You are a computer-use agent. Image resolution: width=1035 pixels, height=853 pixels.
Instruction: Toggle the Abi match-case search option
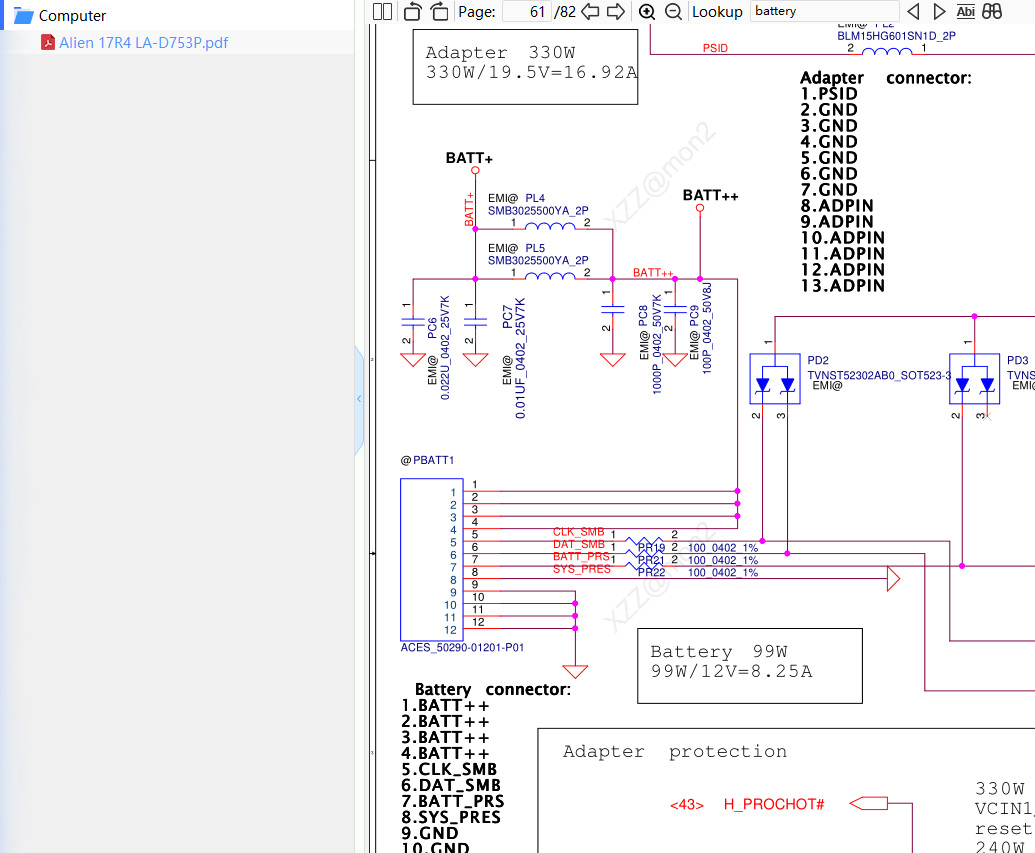tap(966, 11)
